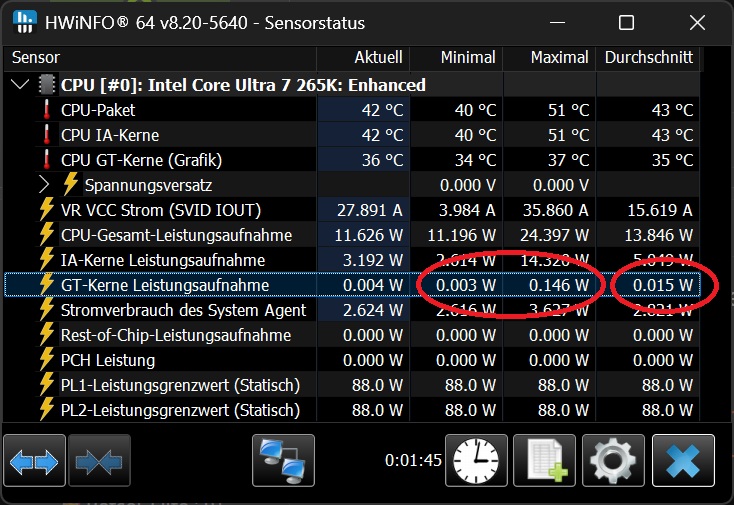734x505 pixels.
Task: Select PL2-Leistungsgrenzwert (Statisch) row label
Action: click(x=180, y=410)
